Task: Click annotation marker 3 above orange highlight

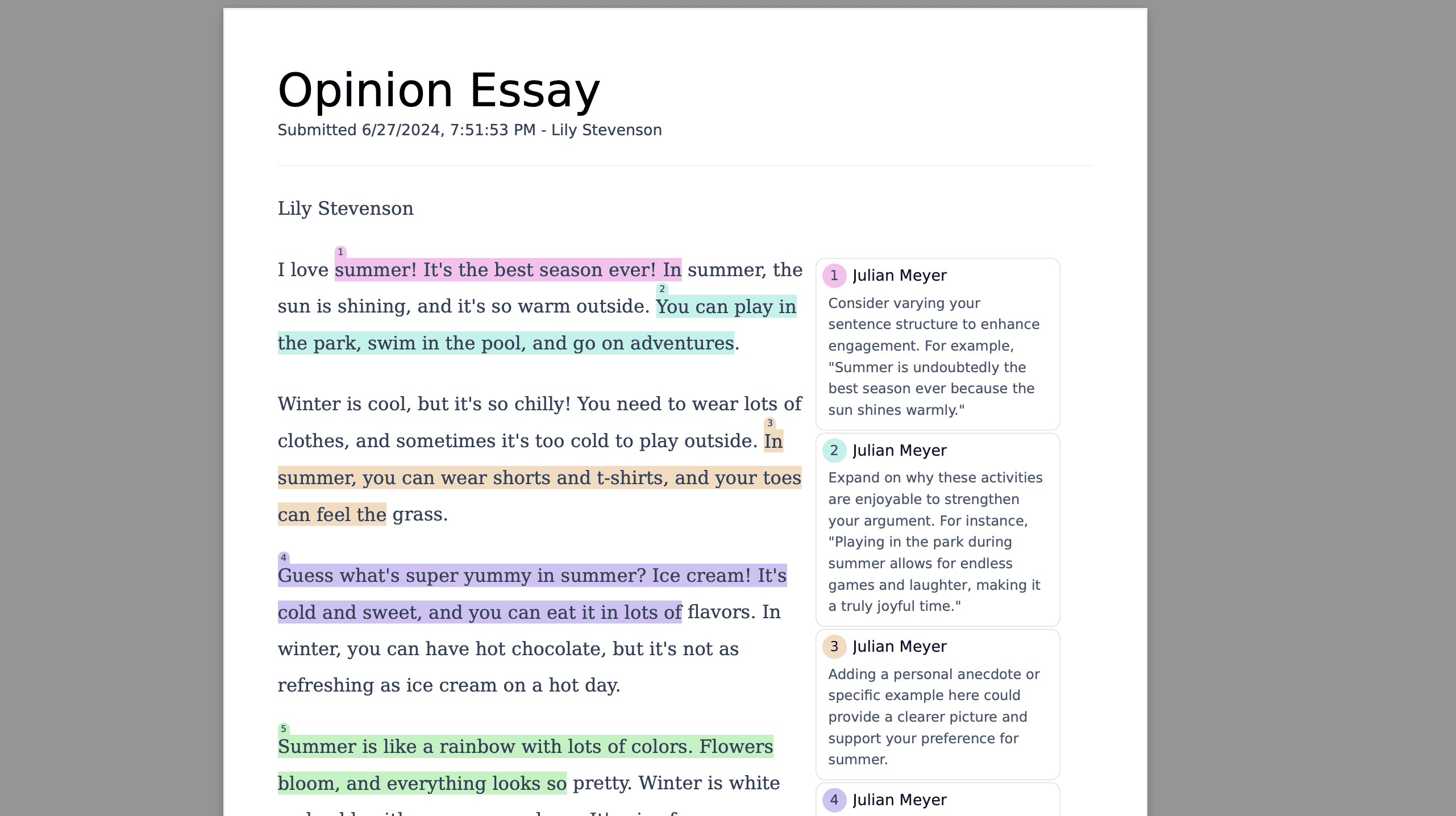Action: click(770, 423)
